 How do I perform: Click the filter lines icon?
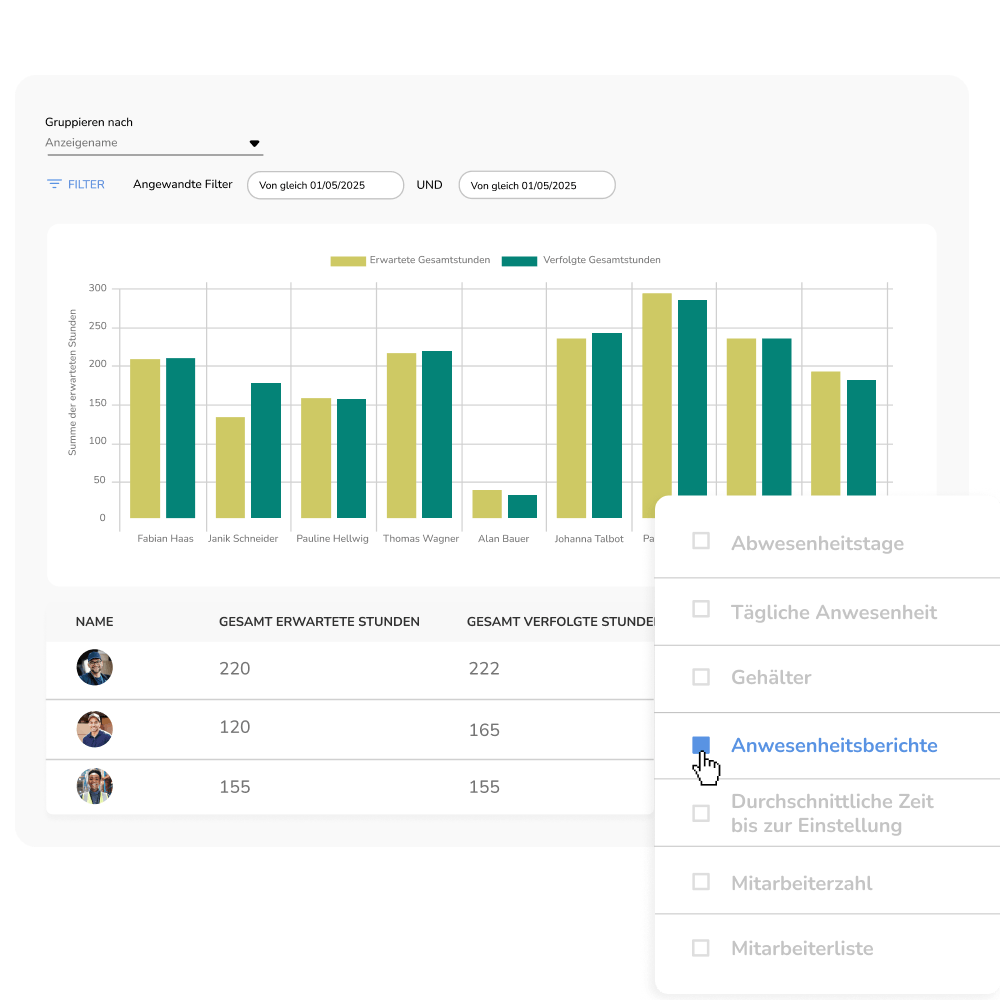(x=54, y=184)
